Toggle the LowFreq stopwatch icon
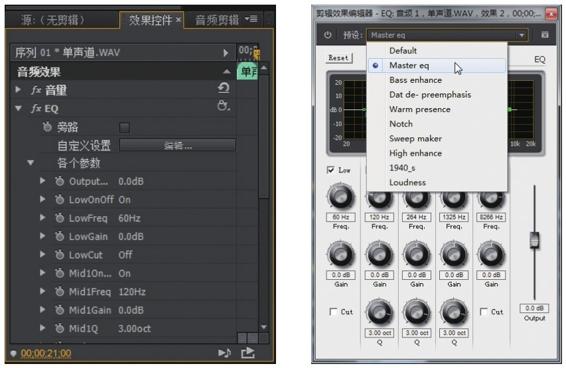Image resolution: width=566 pixels, height=368 pixels. pos(60,218)
